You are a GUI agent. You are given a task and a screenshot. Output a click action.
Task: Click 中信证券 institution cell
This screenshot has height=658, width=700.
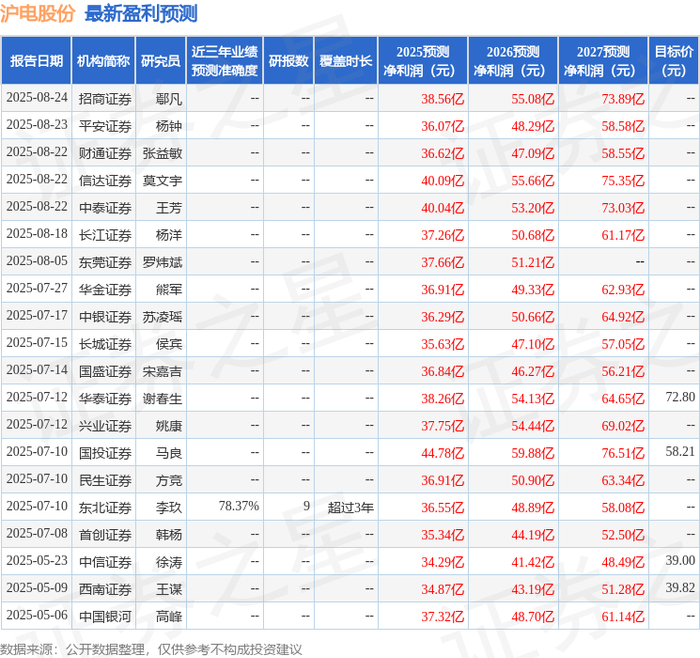tap(105, 562)
